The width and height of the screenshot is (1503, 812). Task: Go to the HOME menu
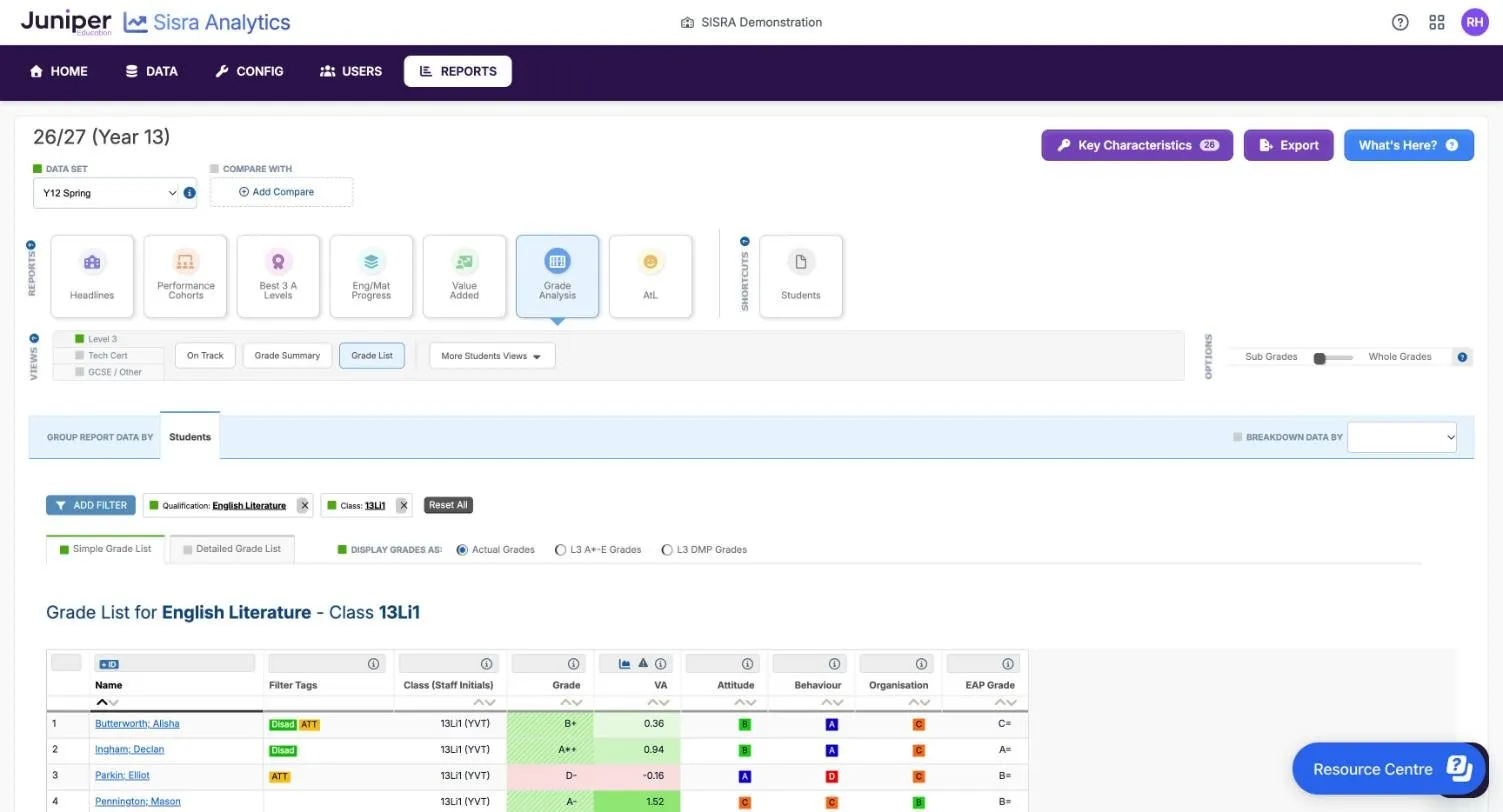[x=58, y=71]
